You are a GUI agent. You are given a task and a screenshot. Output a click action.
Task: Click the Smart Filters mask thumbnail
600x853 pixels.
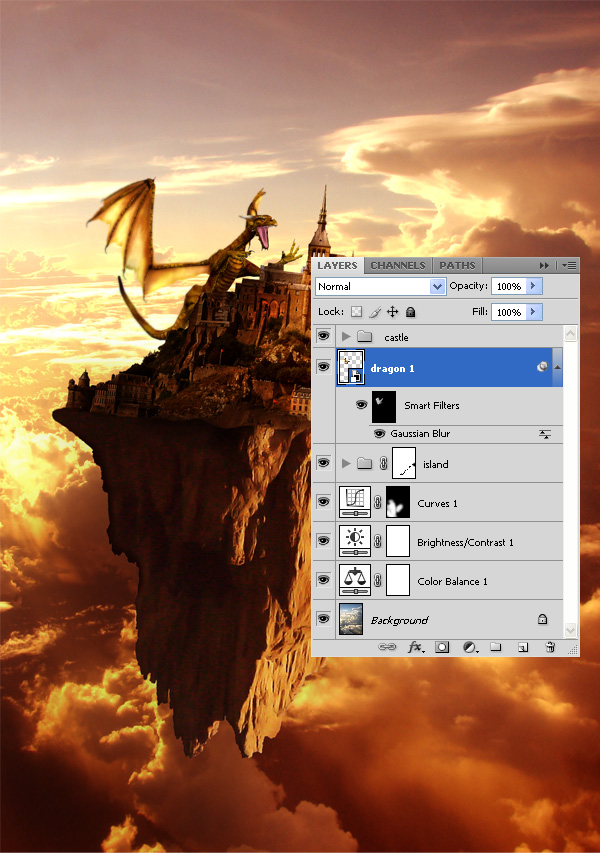(x=384, y=406)
